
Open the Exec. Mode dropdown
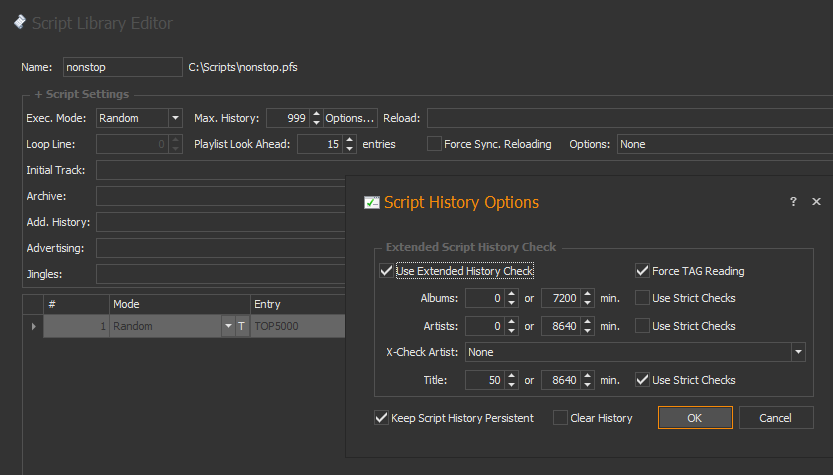pos(175,118)
